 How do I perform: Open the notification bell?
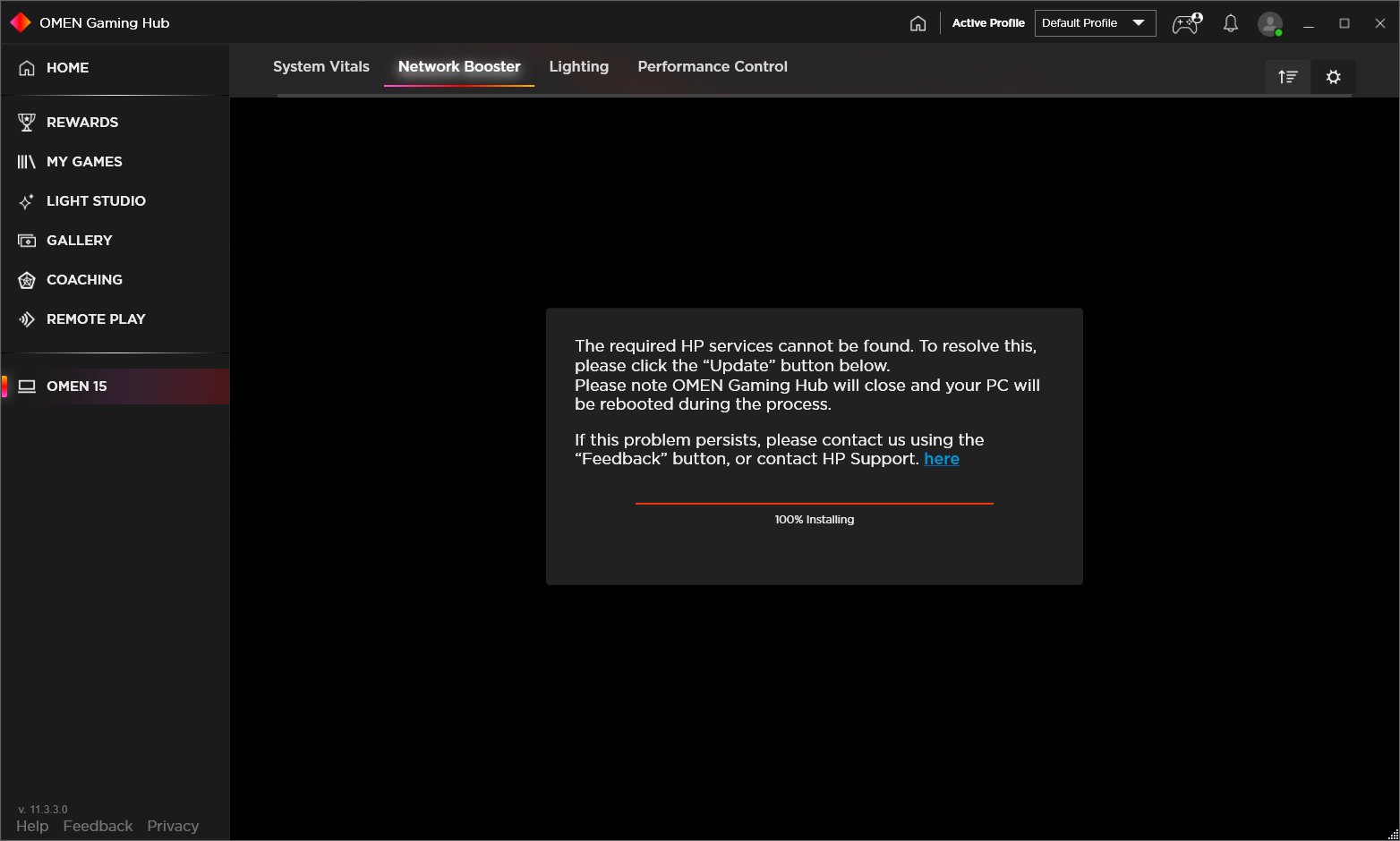click(1231, 23)
